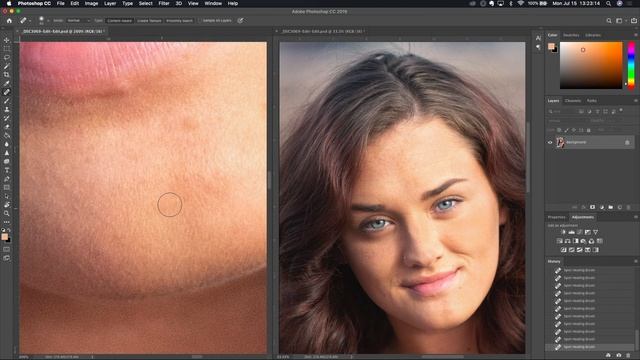Open the layer blend mode dropdown
640x360 pixels.
(x=566, y=121)
